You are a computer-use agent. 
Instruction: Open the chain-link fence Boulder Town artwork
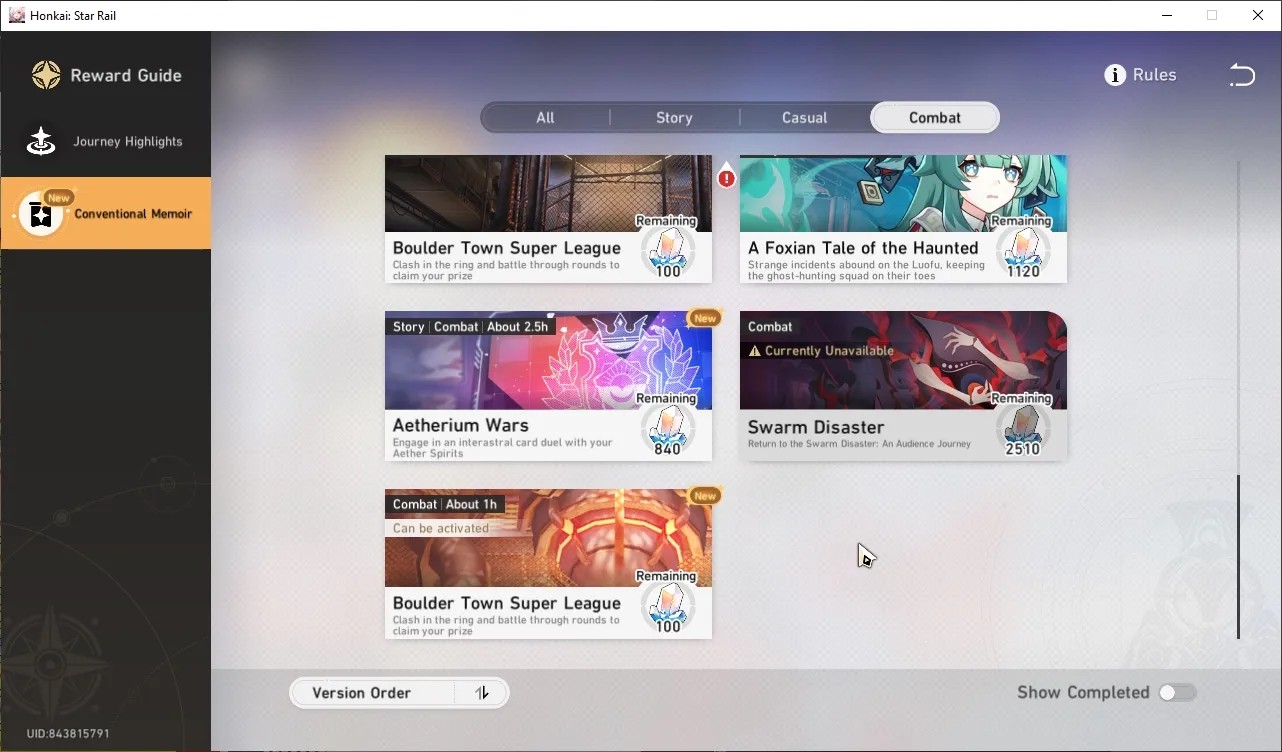coord(548,193)
